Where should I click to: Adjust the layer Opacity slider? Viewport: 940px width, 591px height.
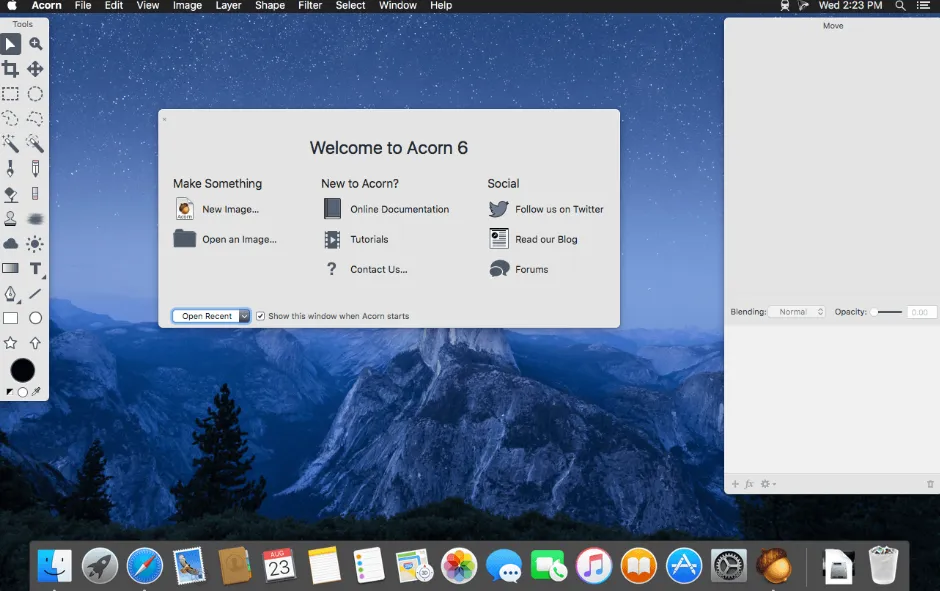coord(887,312)
